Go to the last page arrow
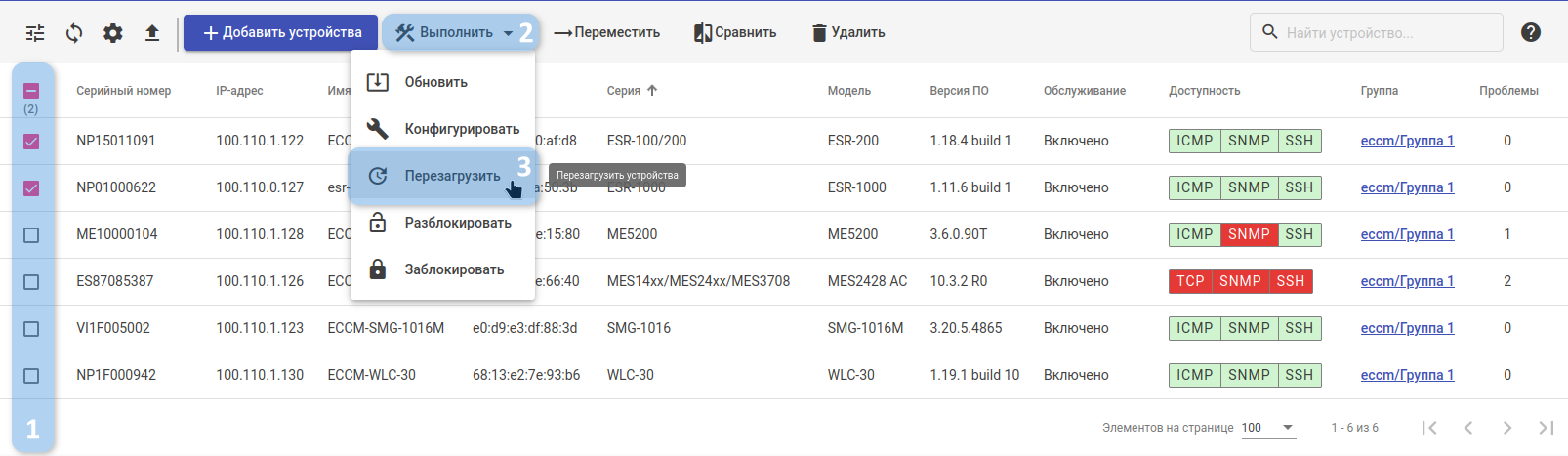Viewport: 1568px width, 456px height. point(1546,428)
